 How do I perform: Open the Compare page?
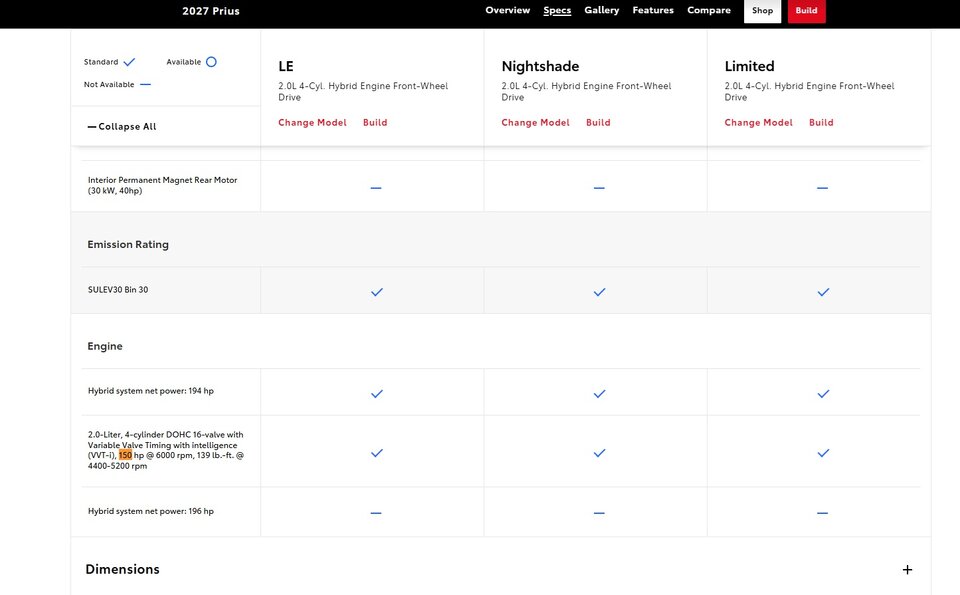[x=709, y=10]
